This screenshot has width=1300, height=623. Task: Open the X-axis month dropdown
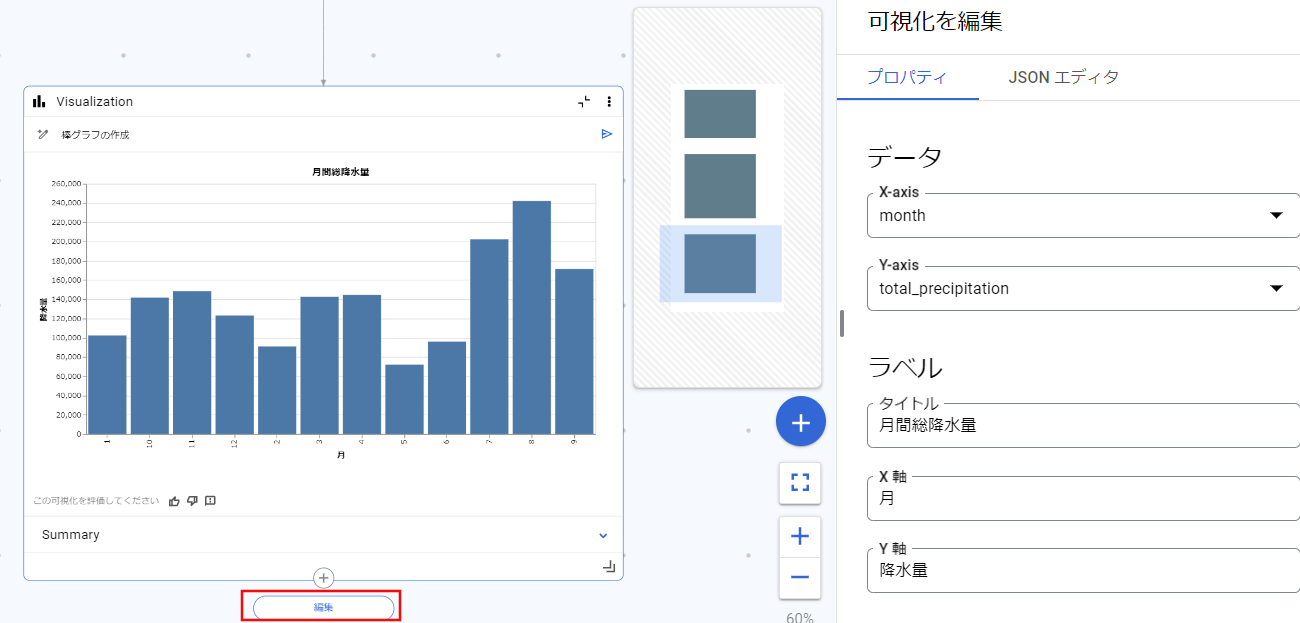1083,215
